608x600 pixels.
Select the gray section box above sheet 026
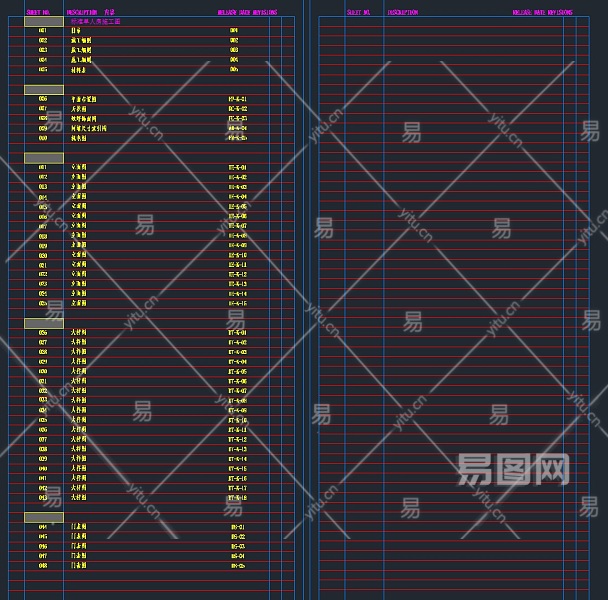pyautogui.click(x=44, y=323)
